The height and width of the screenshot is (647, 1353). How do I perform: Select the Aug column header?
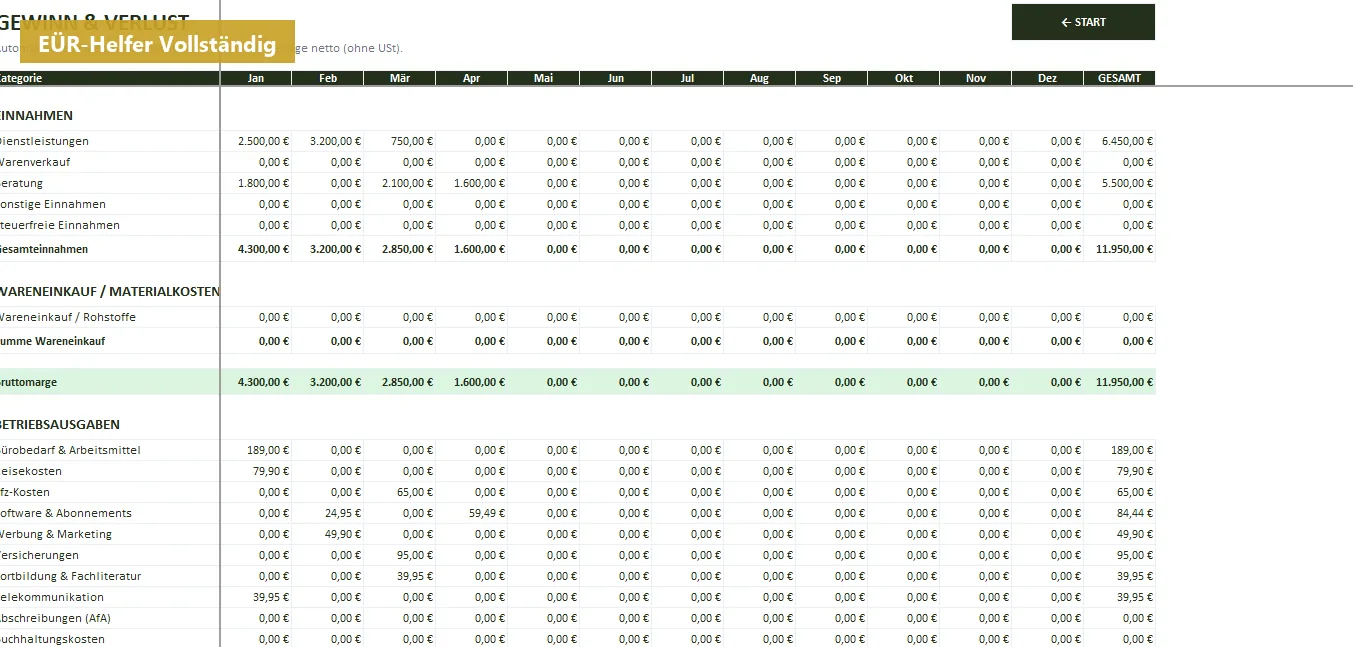[760, 78]
